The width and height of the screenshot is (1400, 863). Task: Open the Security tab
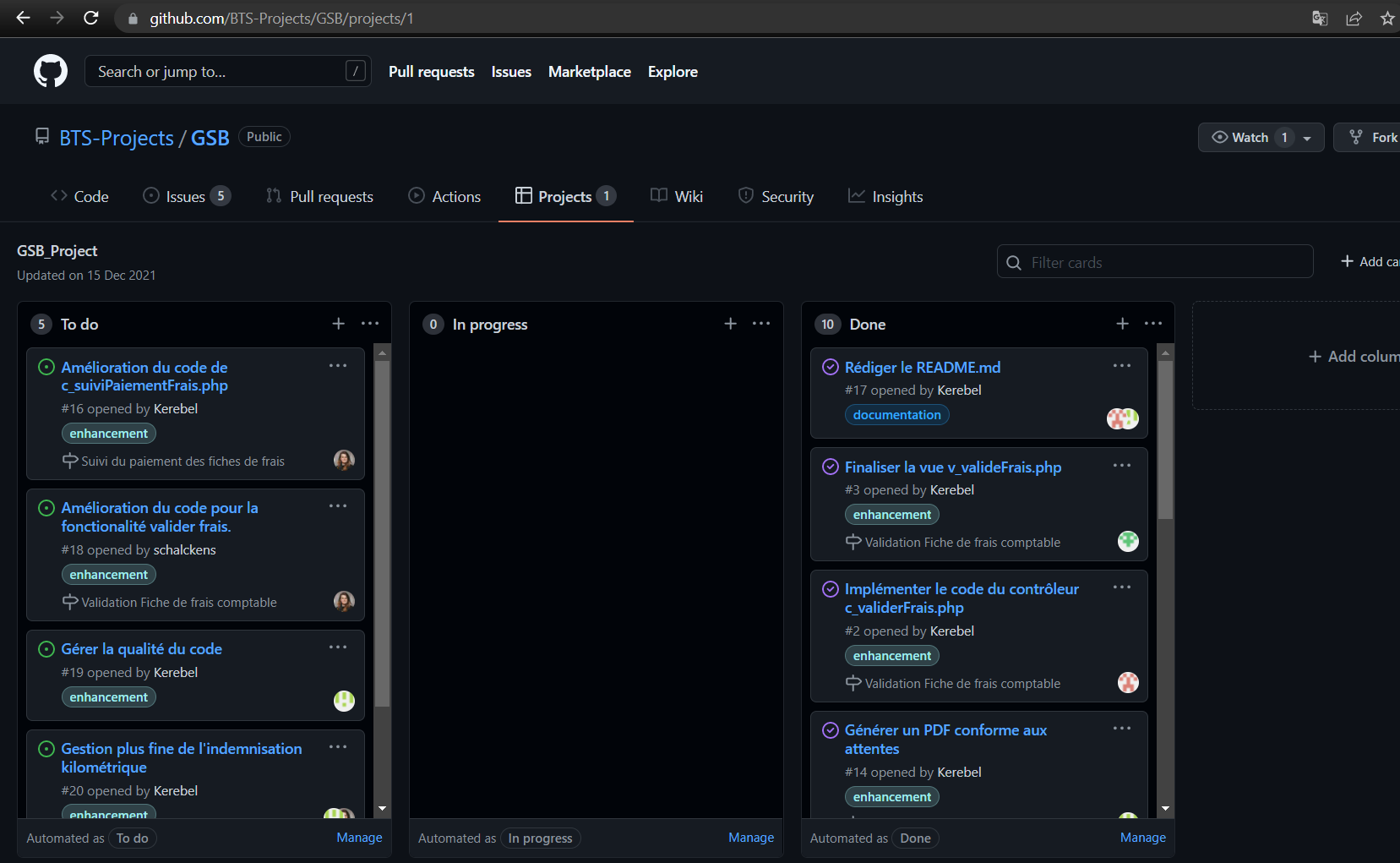click(776, 196)
